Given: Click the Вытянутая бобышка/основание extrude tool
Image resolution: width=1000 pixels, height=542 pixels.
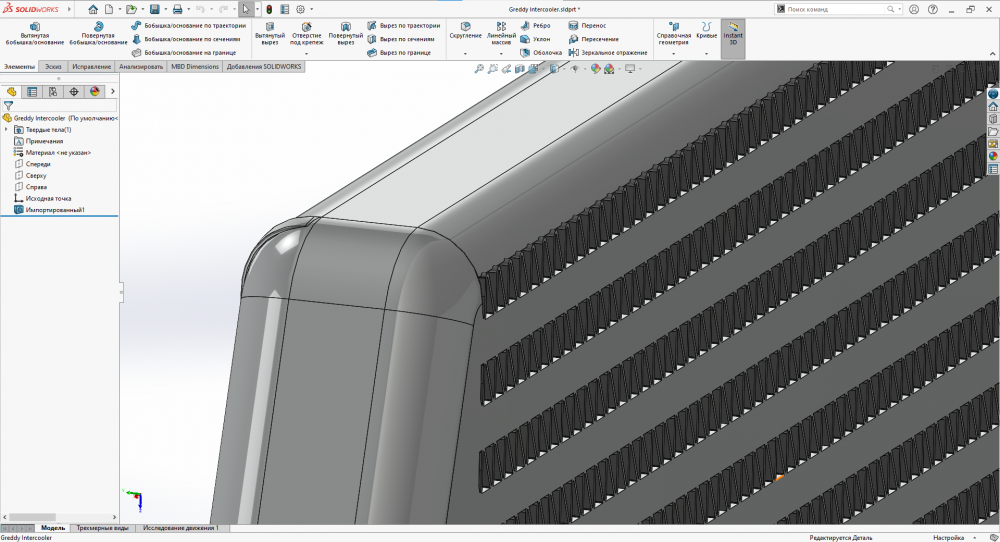Looking at the screenshot, I should coord(34,33).
